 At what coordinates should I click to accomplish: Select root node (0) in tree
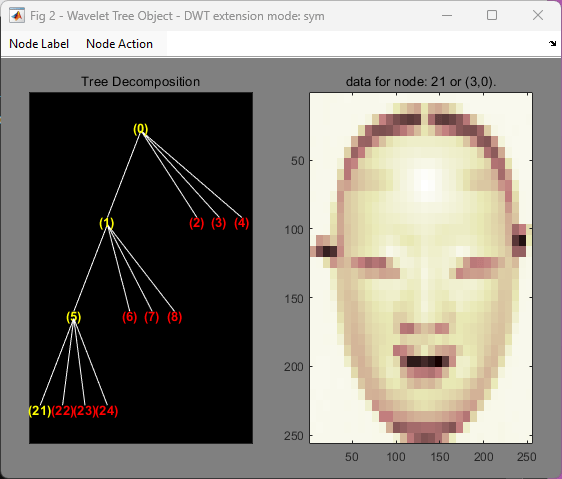point(140,129)
